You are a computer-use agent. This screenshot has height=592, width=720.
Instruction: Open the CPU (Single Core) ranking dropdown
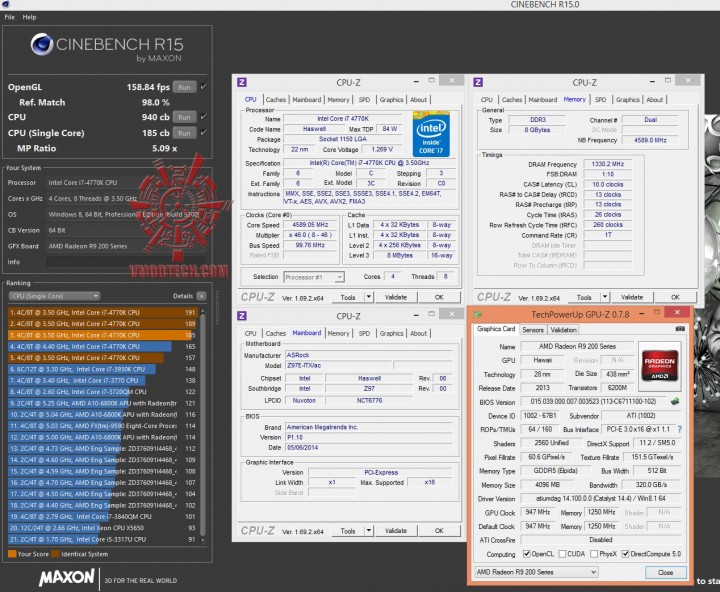point(54,296)
